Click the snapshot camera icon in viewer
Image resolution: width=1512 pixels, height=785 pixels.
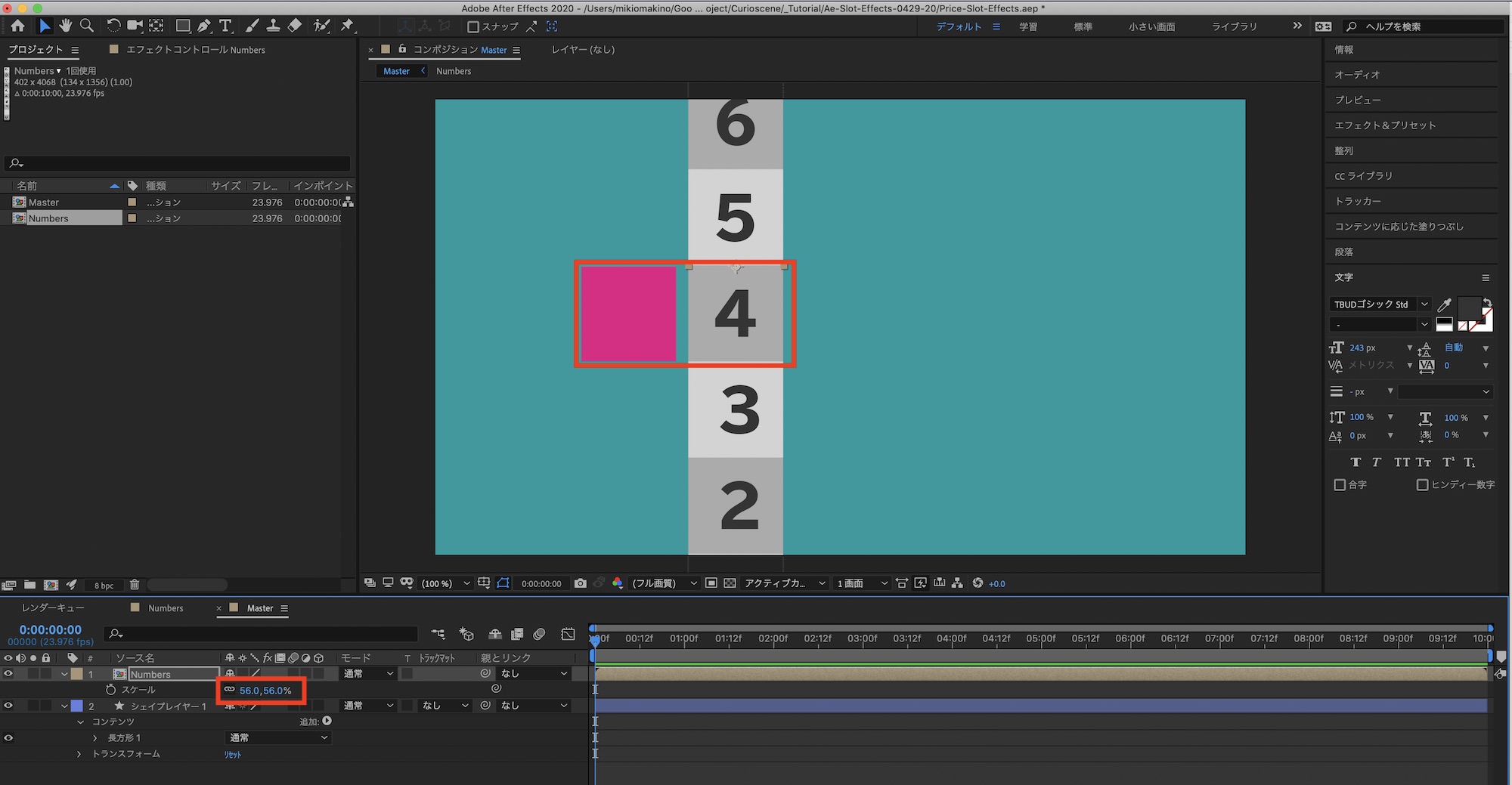580,583
